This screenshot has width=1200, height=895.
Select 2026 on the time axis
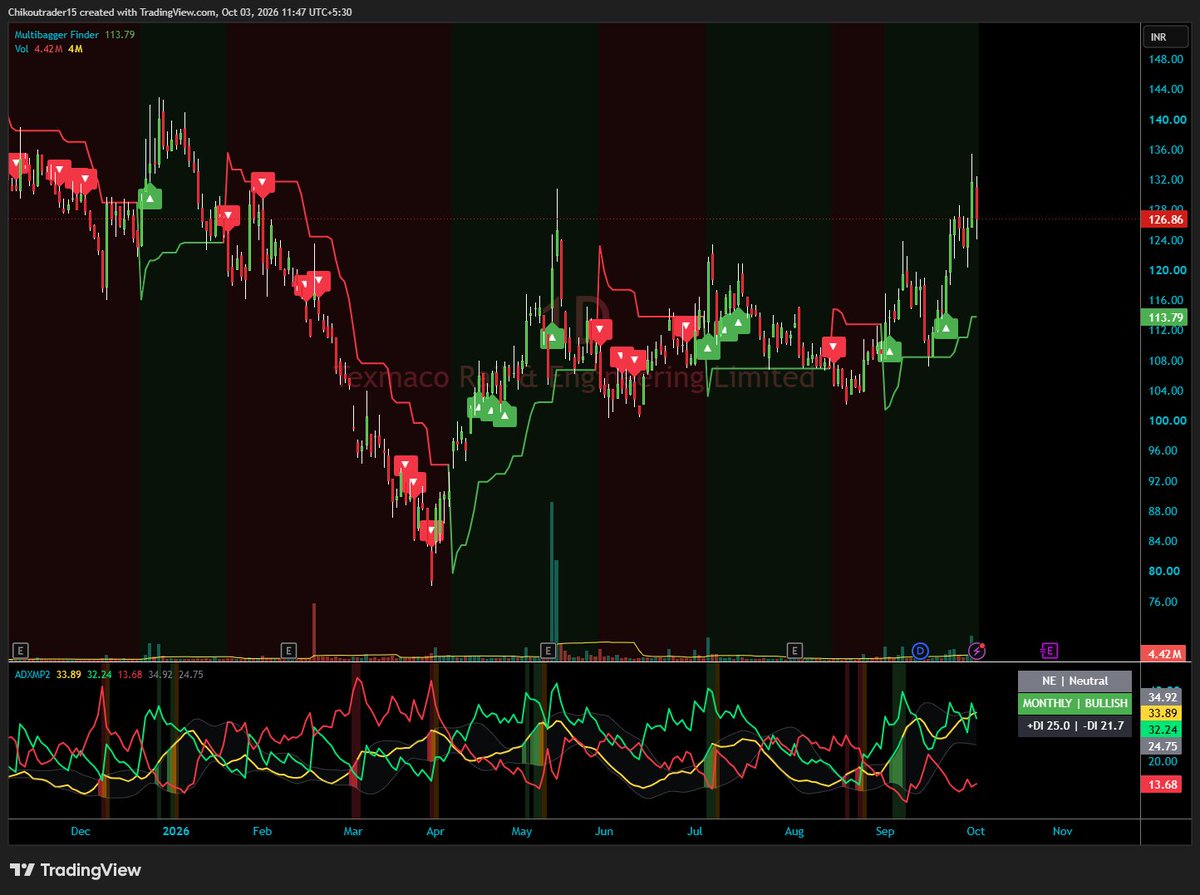point(176,831)
